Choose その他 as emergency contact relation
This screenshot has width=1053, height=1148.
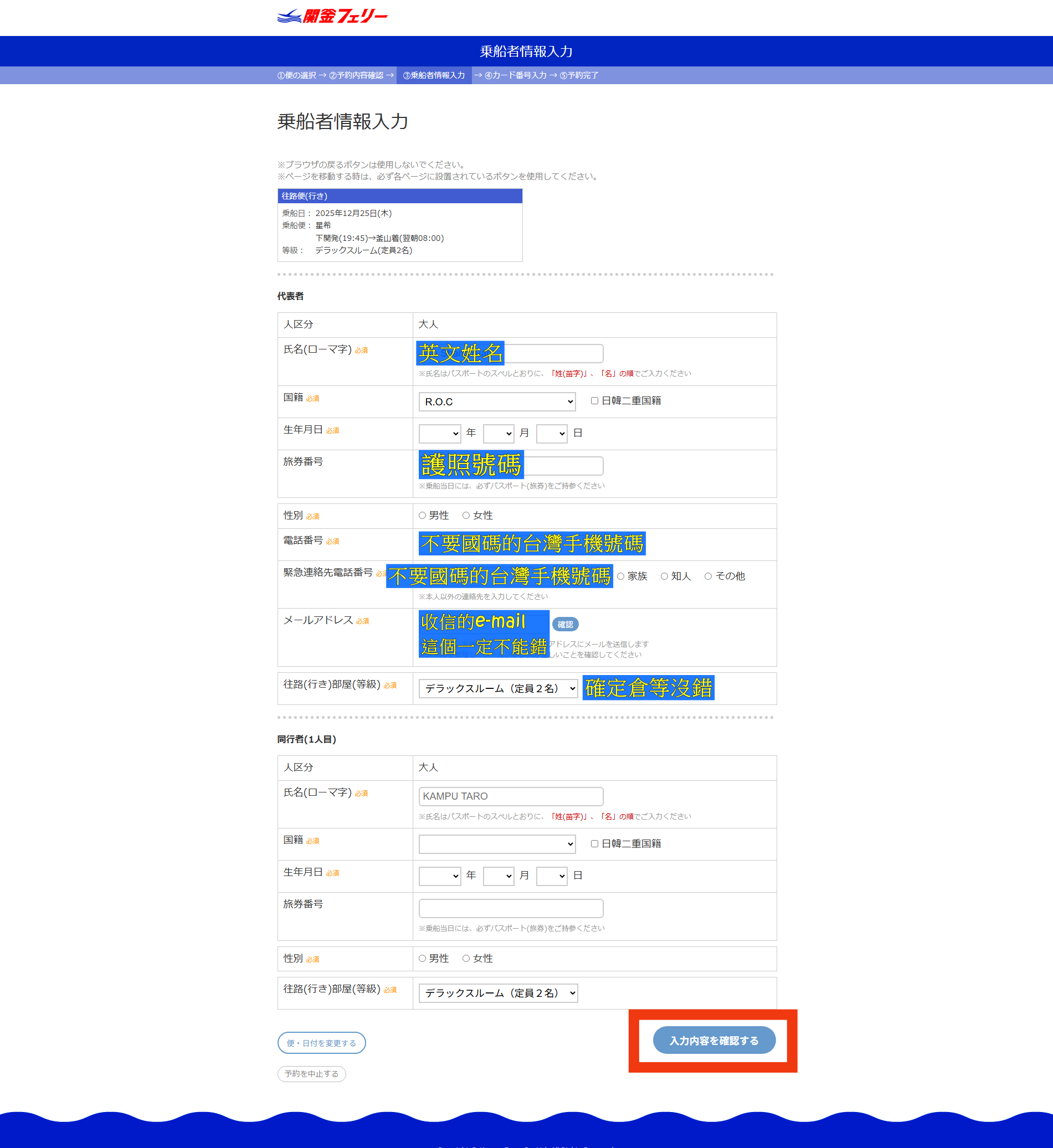(x=708, y=576)
